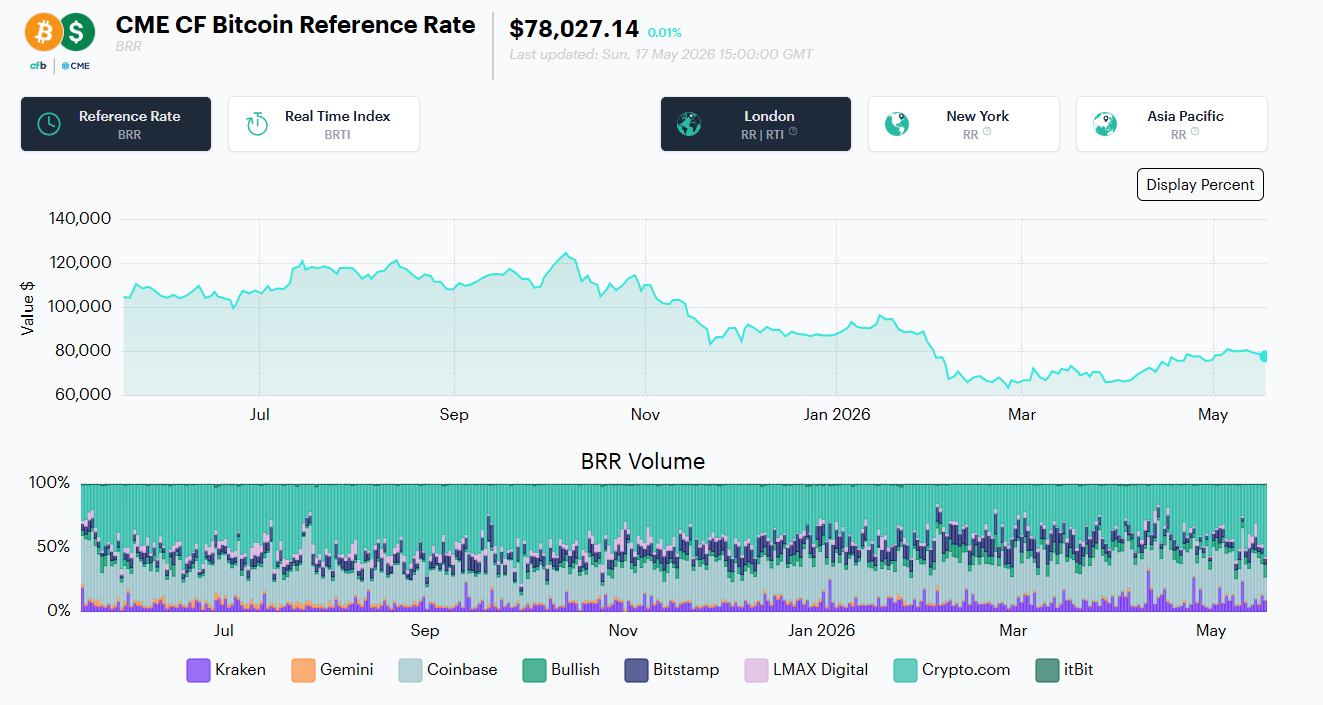
Task: Click the Coinbase legend label
Action: [462, 670]
